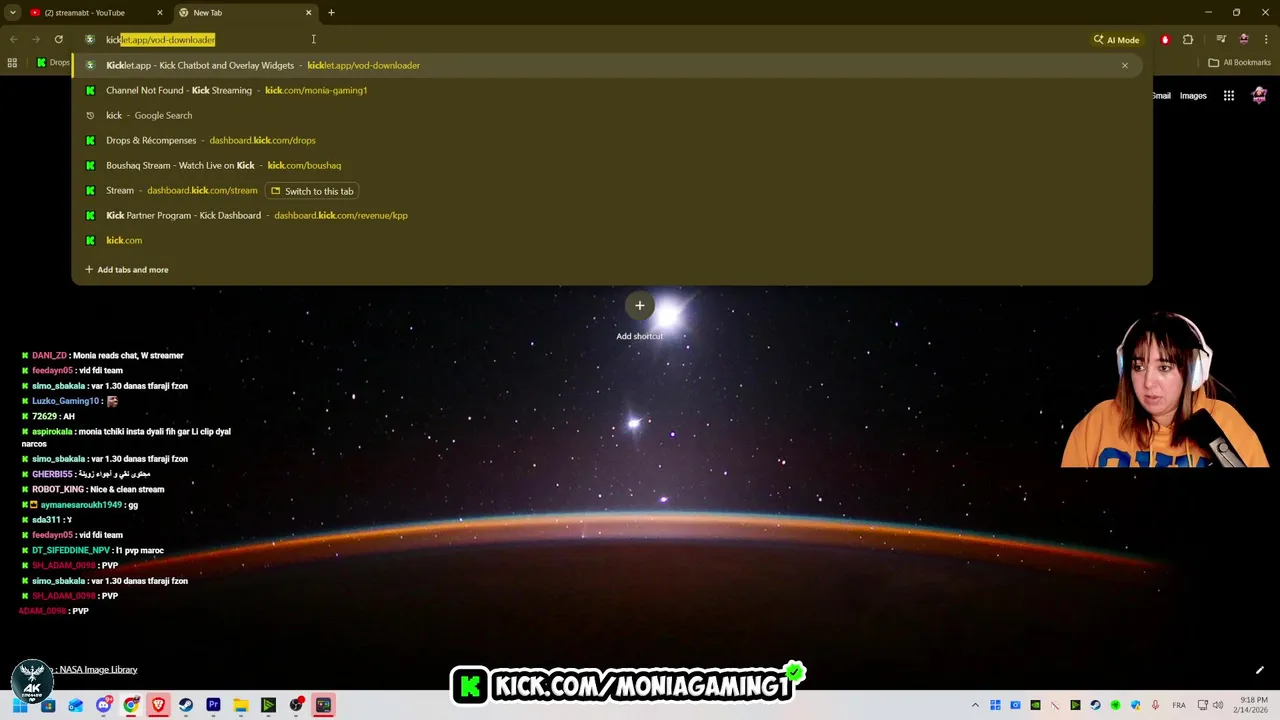Viewport: 1280px width, 720px height.
Task: Open the volume speaker tray icon
Action: (1220, 706)
